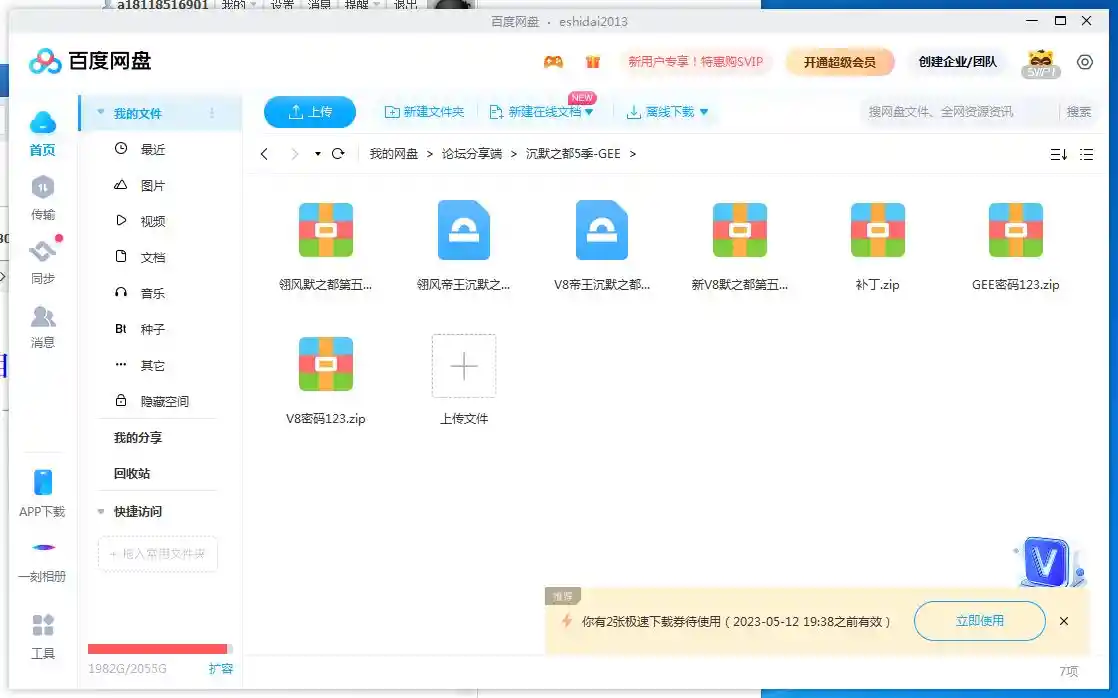Dismiss the download coupon banner
Image resolution: width=1118 pixels, height=698 pixels.
1064,621
